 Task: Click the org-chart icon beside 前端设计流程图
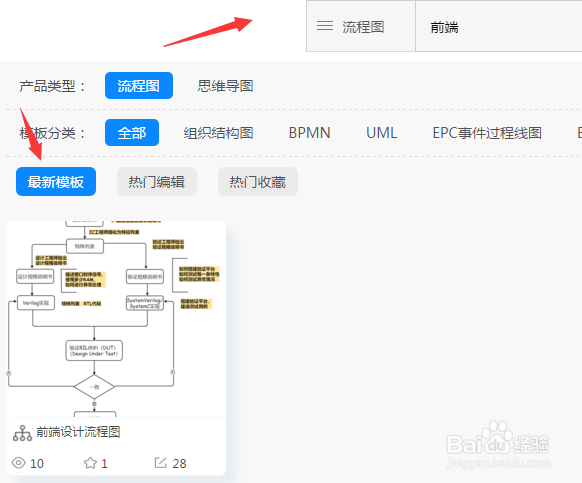[x=22, y=433]
